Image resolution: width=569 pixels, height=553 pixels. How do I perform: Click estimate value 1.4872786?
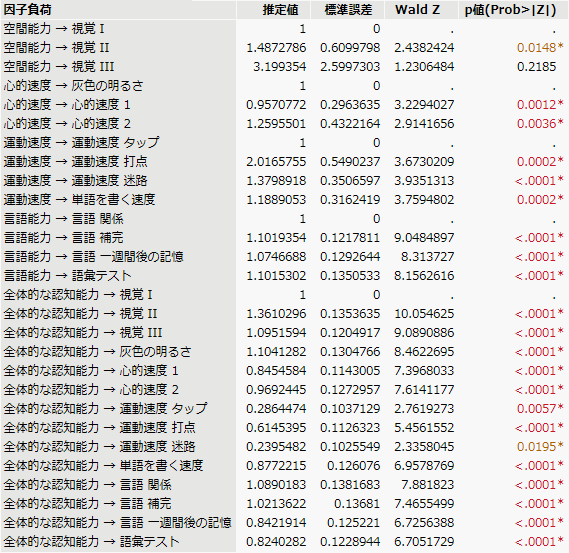[276, 48]
